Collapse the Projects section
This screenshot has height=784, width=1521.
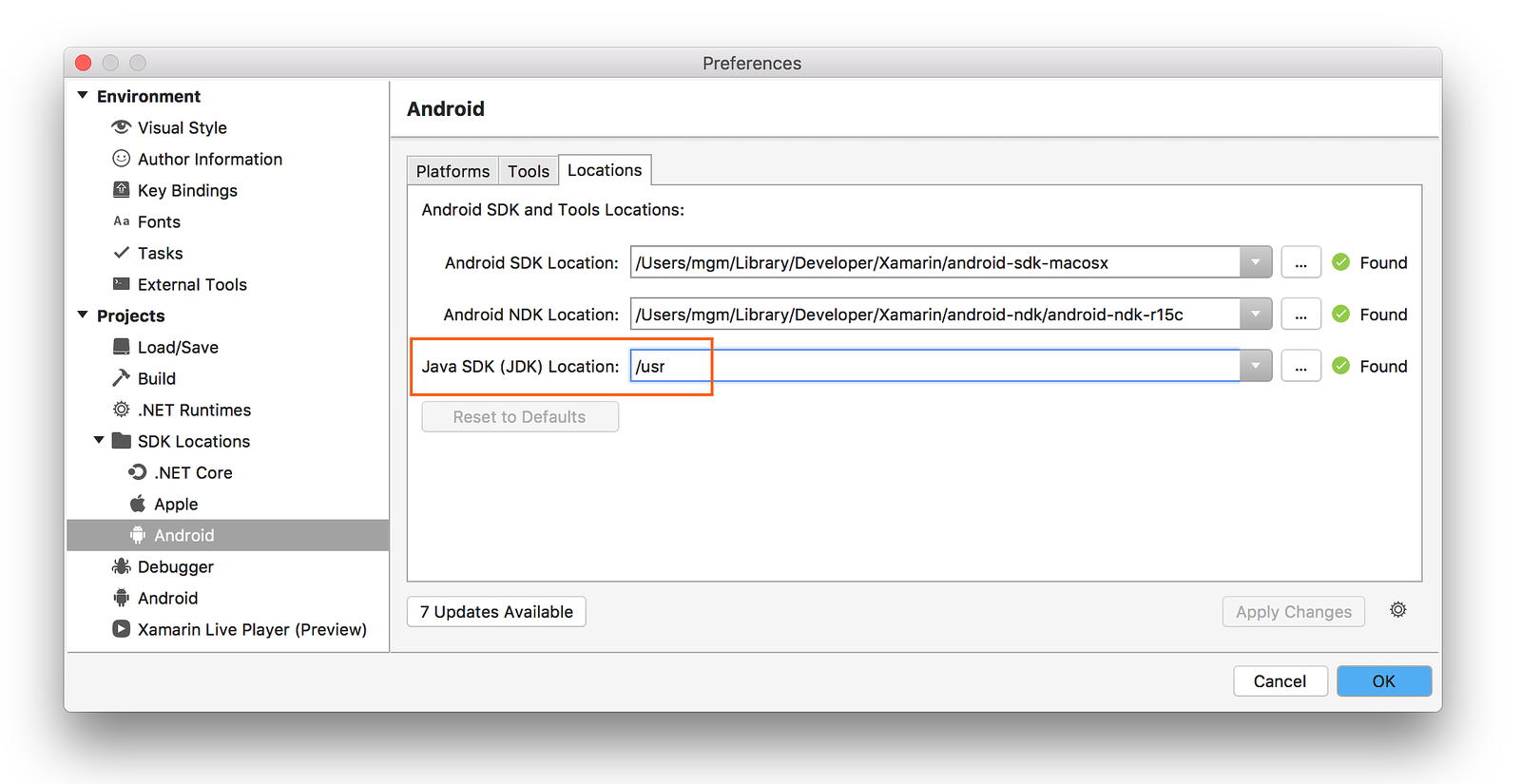tap(83, 315)
